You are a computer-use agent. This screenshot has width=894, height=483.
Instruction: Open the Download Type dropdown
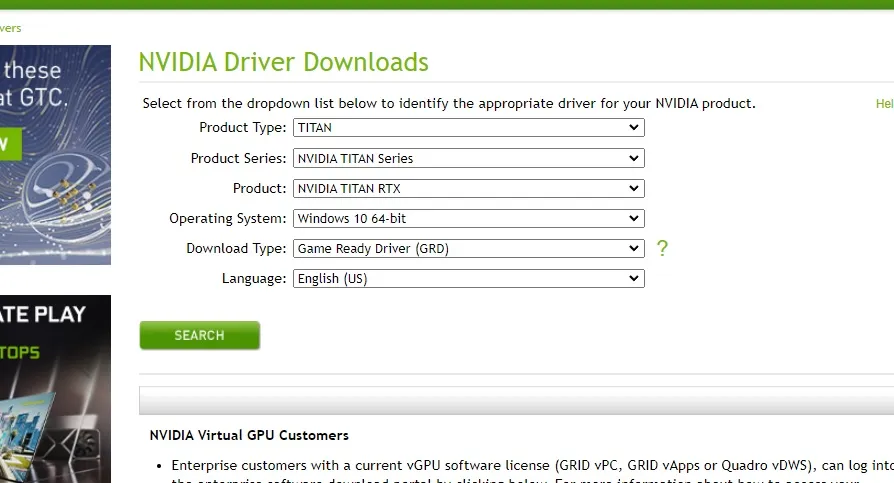[469, 249]
